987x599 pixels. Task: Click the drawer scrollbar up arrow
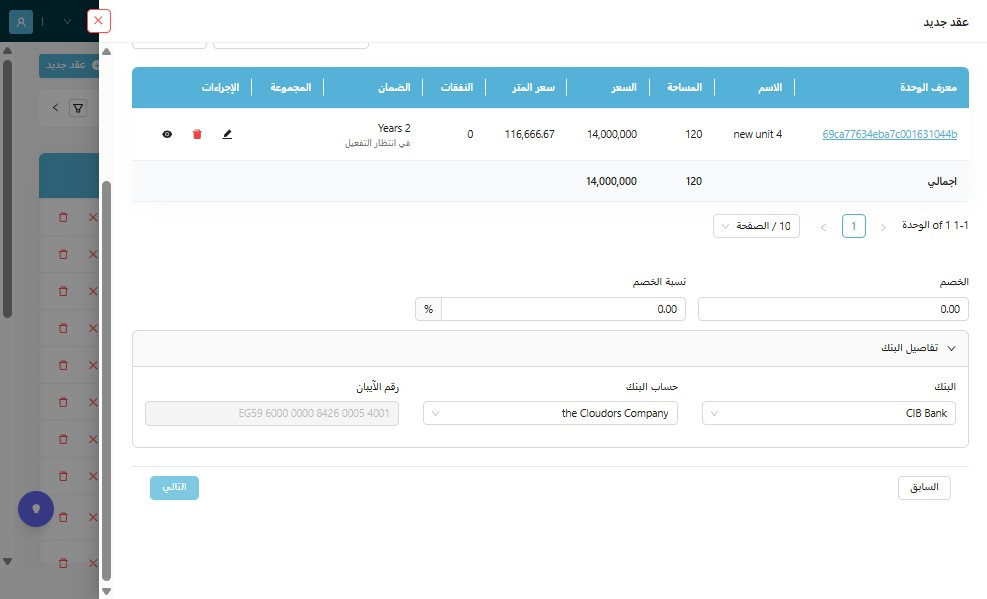click(106, 52)
